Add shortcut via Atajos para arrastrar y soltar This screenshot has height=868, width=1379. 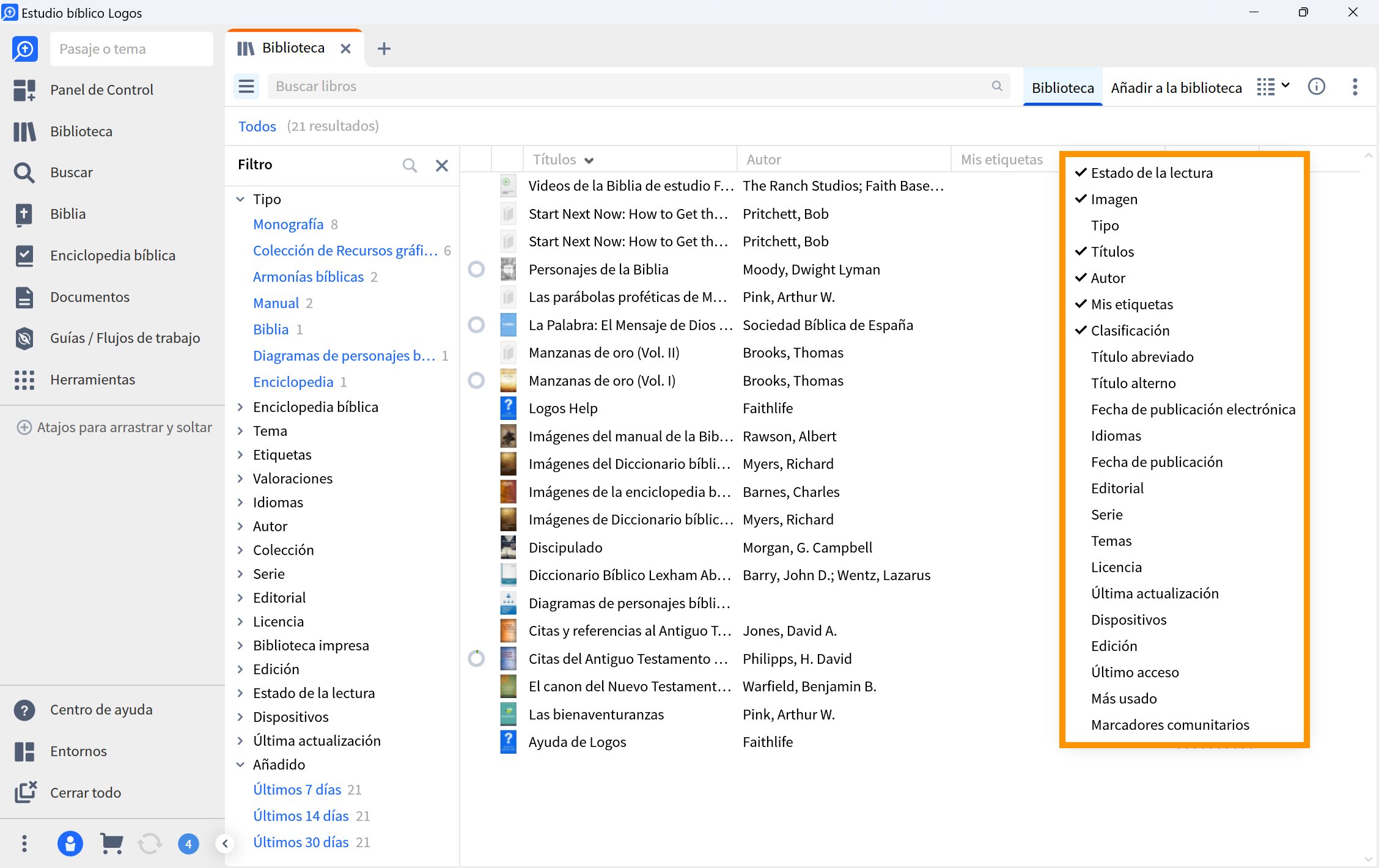tap(114, 427)
